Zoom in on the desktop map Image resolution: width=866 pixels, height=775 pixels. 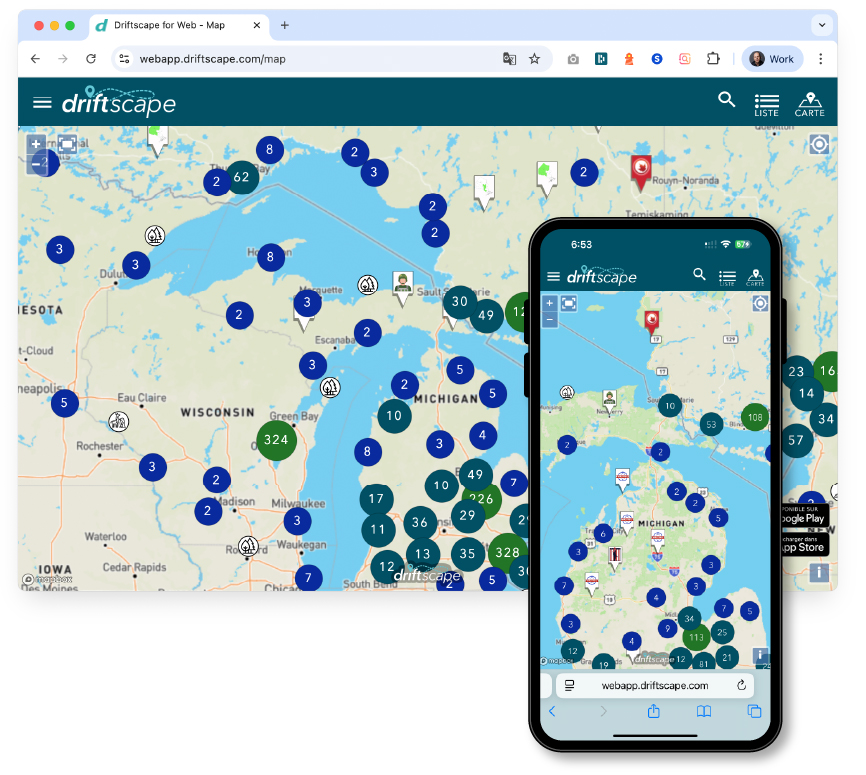tap(36, 144)
